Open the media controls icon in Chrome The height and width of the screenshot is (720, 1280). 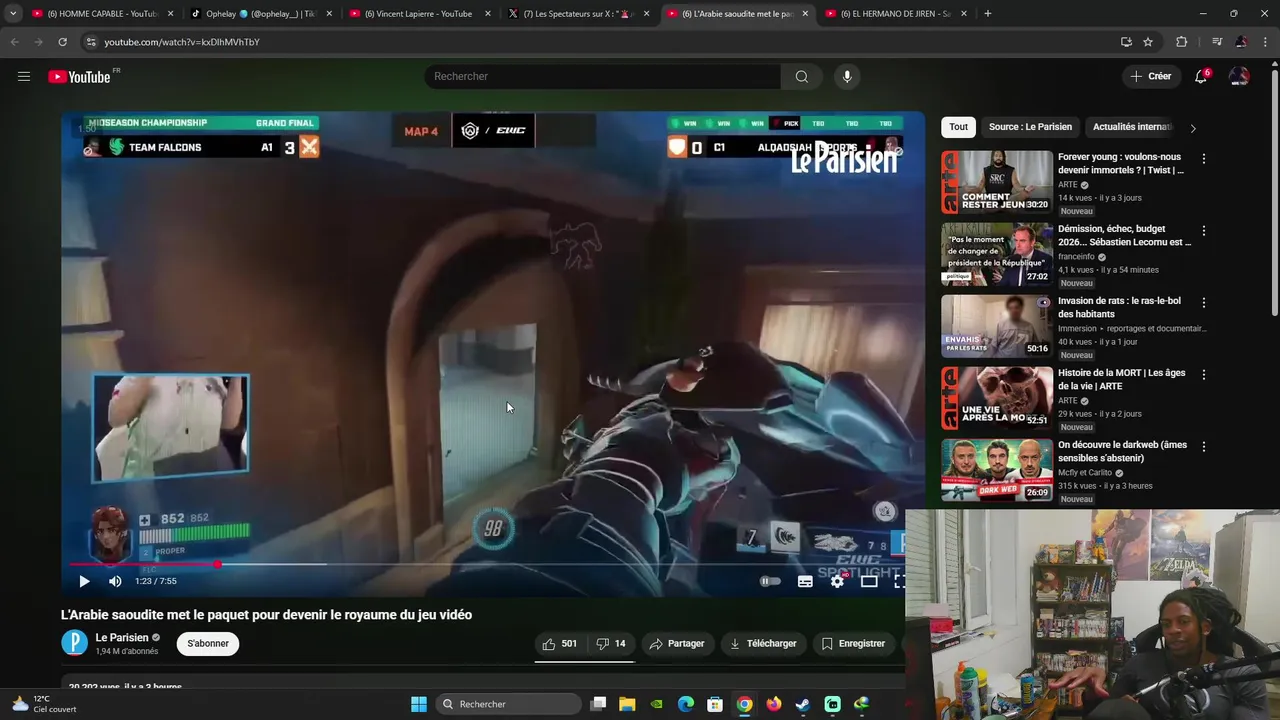1217,42
